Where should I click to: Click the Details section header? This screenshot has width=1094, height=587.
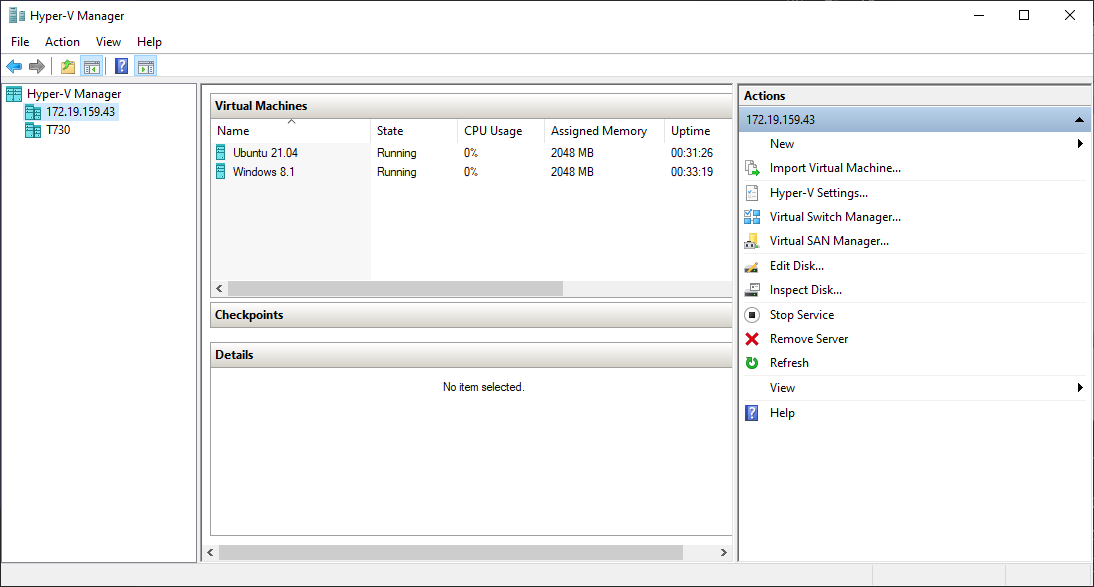point(471,355)
